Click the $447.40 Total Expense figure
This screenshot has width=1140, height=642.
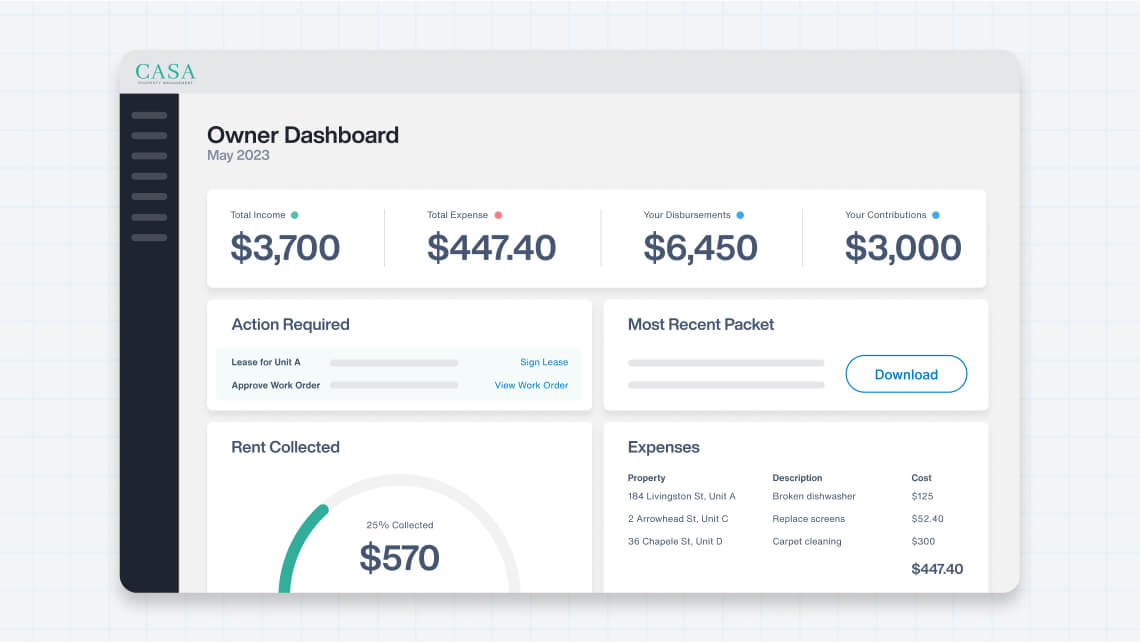pos(491,248)
